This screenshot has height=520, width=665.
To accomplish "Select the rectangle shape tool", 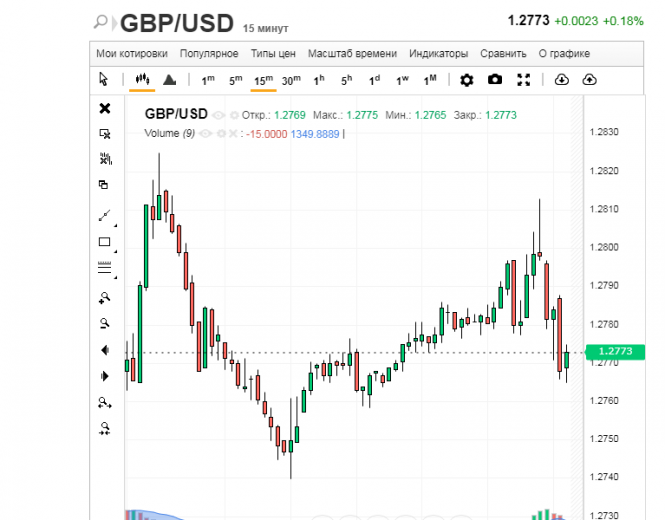I will click(x=104, y=242).
